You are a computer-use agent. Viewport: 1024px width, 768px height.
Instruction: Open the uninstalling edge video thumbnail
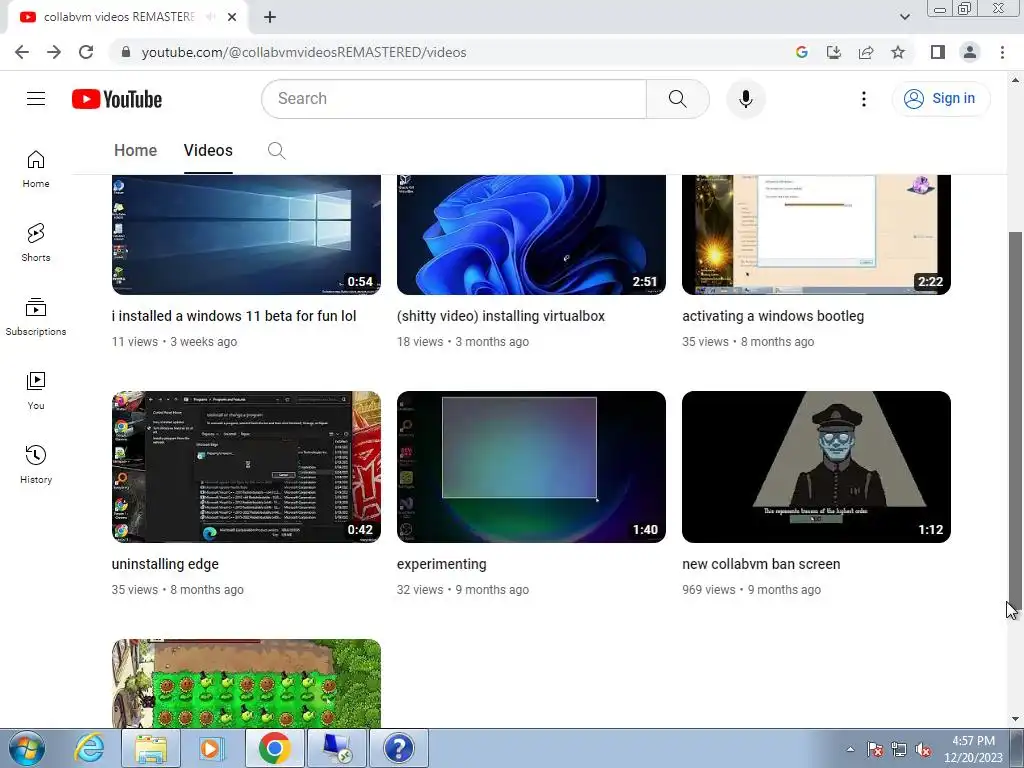(x=246, y=467)
